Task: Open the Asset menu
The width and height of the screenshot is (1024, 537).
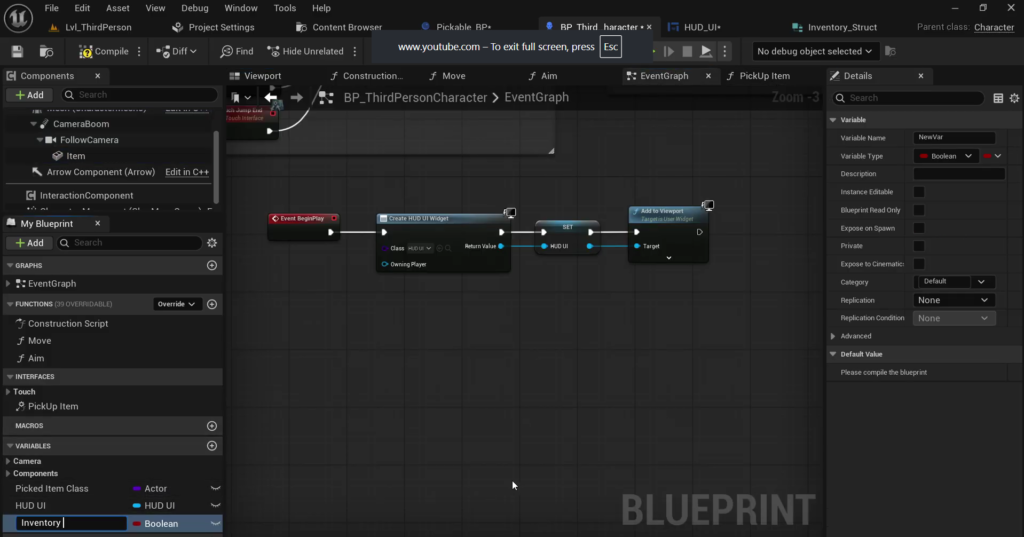Action: [118, 8]
